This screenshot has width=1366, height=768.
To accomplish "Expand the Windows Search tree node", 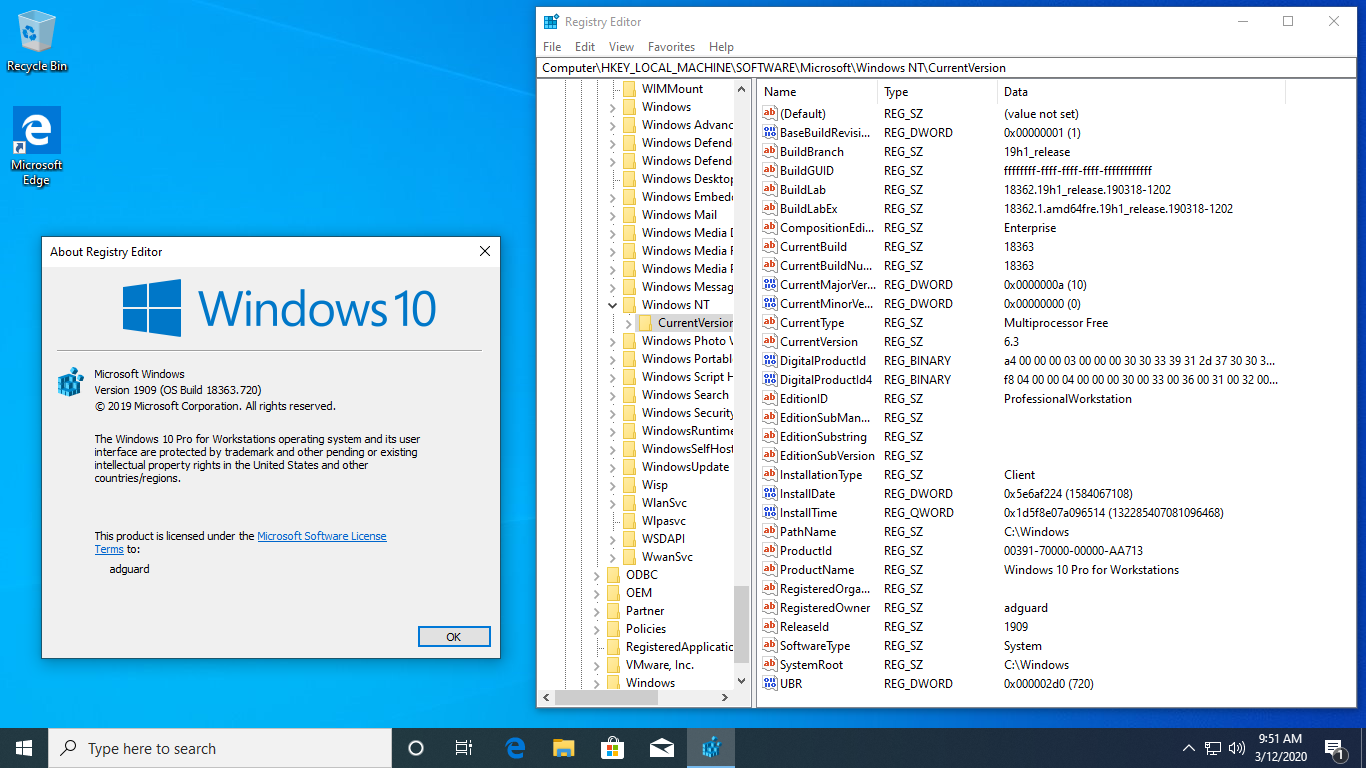I will point(613,394).
